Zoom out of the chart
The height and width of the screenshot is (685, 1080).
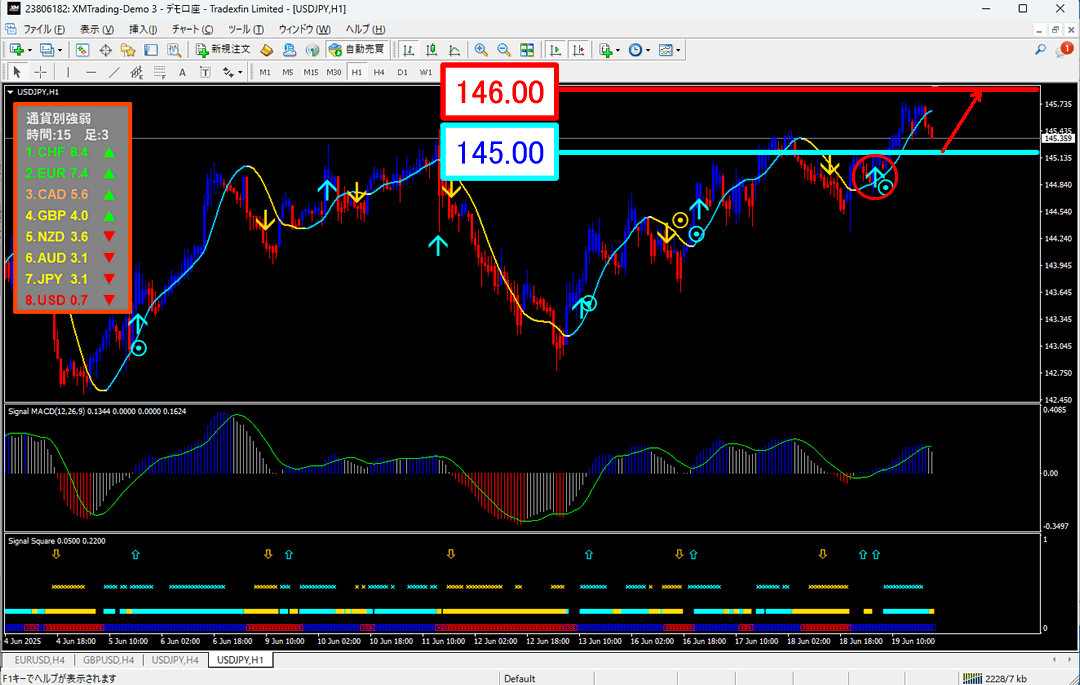point(503,50)
